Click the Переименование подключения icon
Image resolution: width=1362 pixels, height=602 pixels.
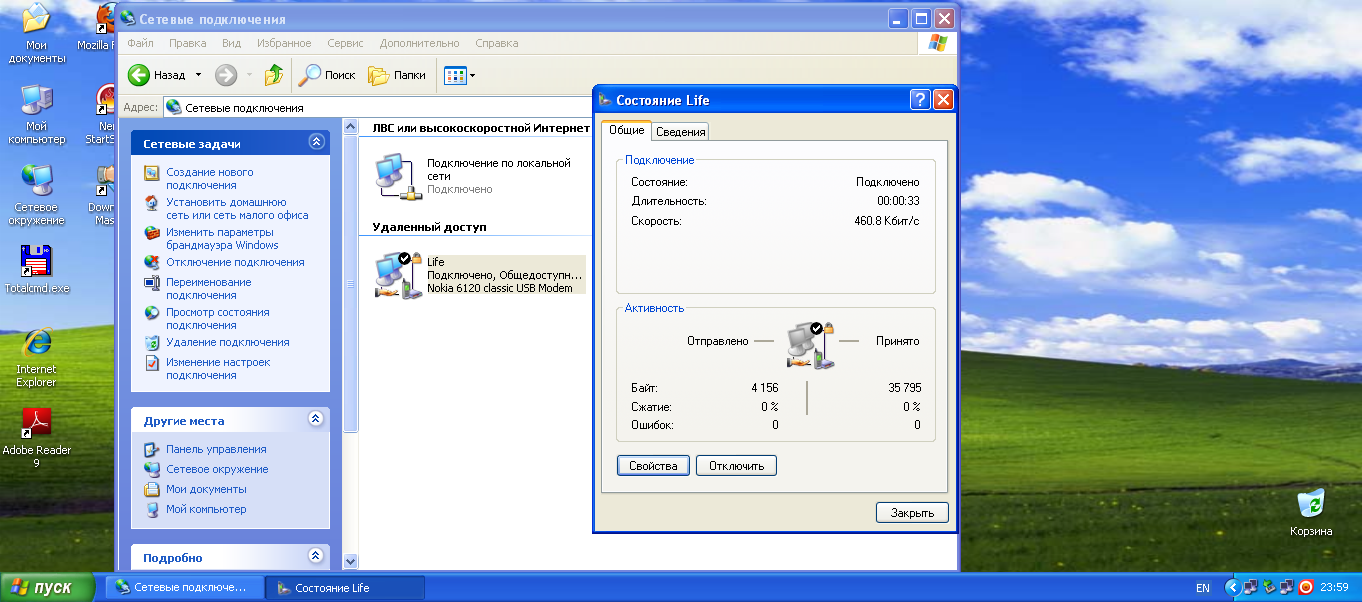coord(152,283)
